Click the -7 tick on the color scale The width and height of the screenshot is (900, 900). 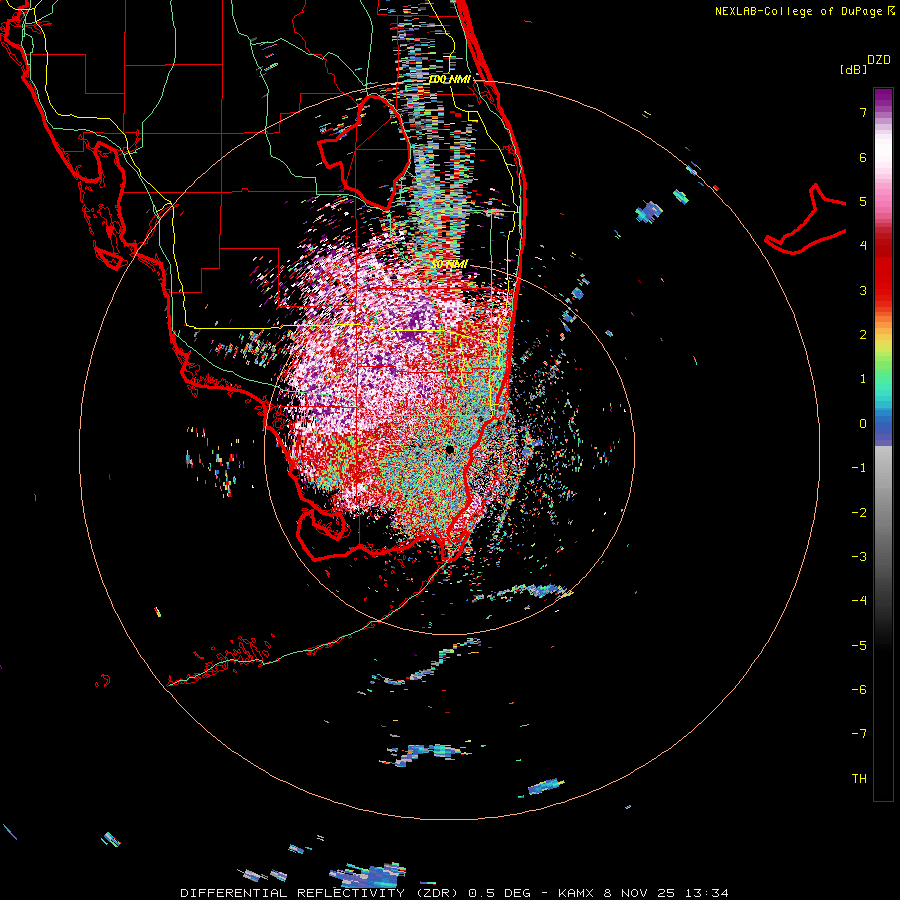point(859,734)
